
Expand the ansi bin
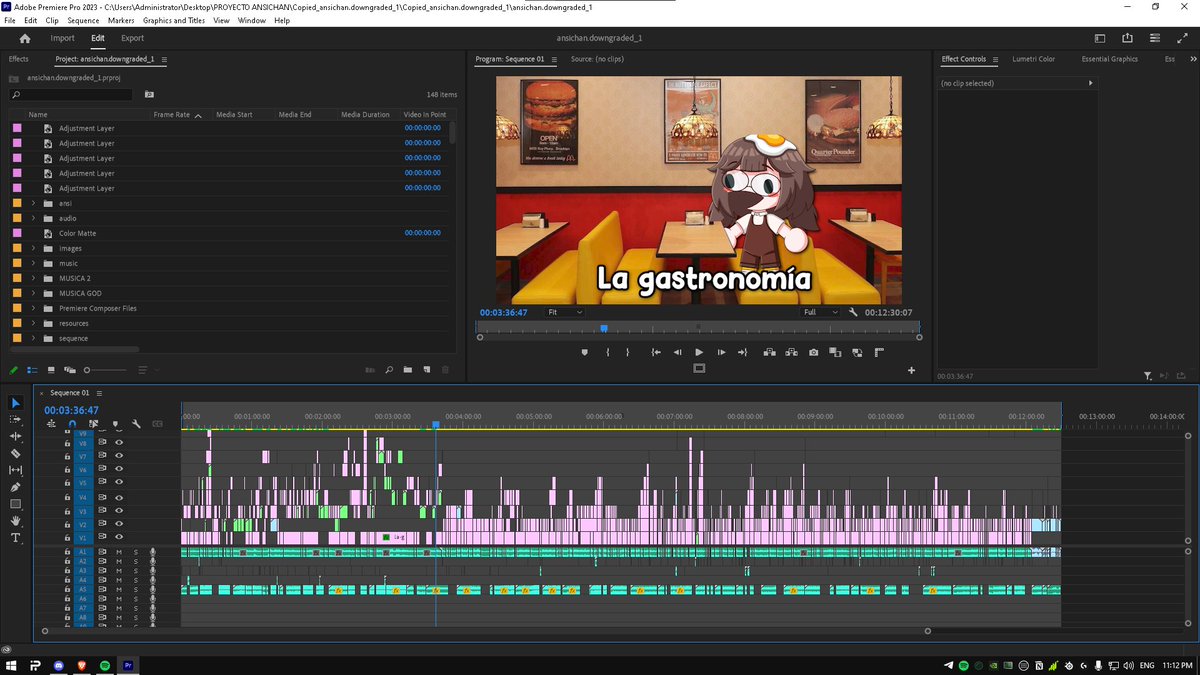(33, 203)
